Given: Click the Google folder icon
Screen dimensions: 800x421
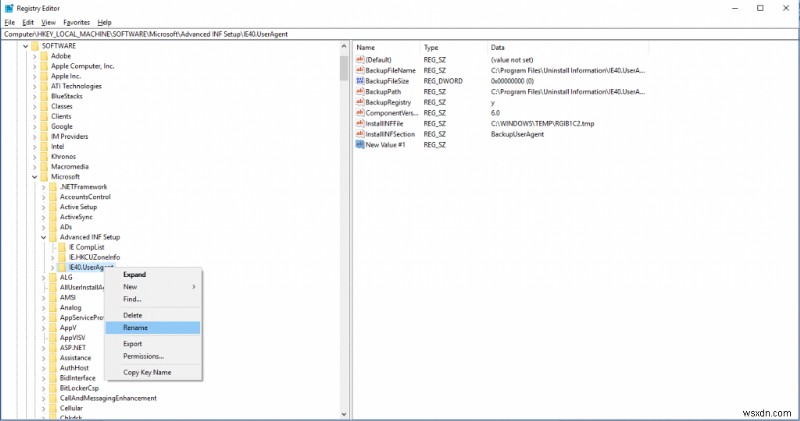Looking at the screenshot, I should [44, 127].
